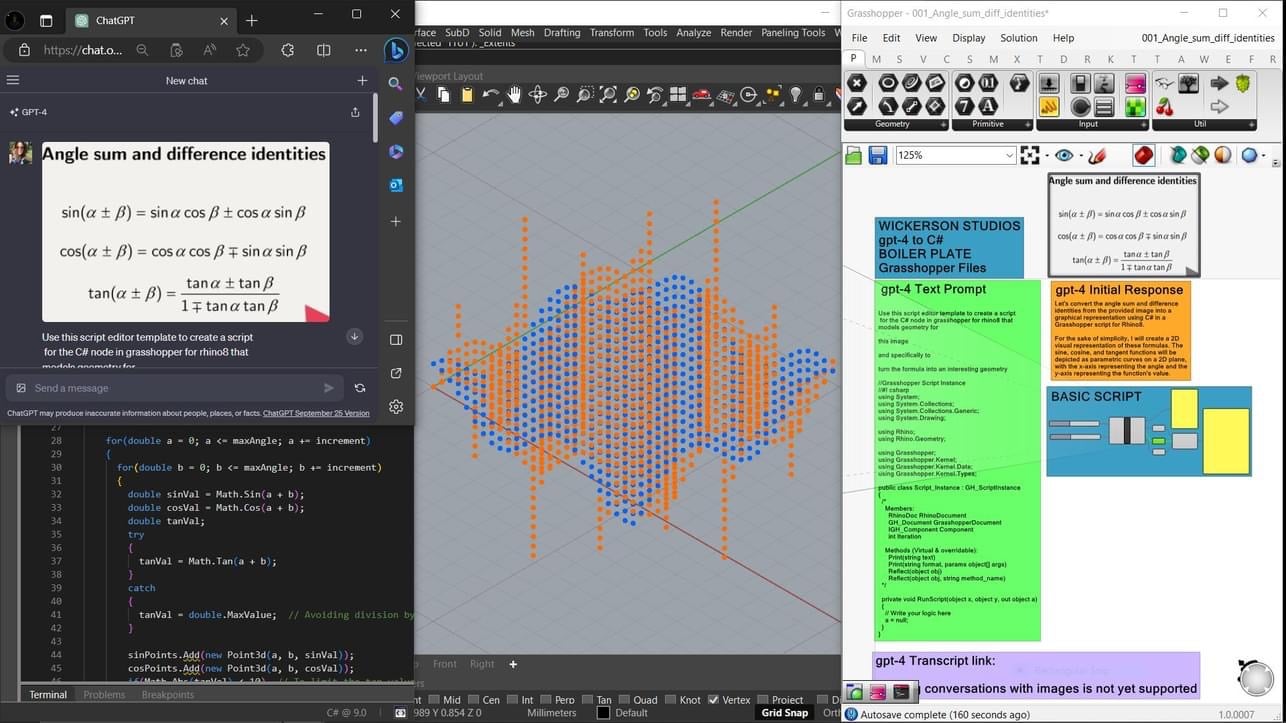Toggle the Vertex osnap checkbox
This screenshot has width=1286, height=723.
tap(713, 700)
